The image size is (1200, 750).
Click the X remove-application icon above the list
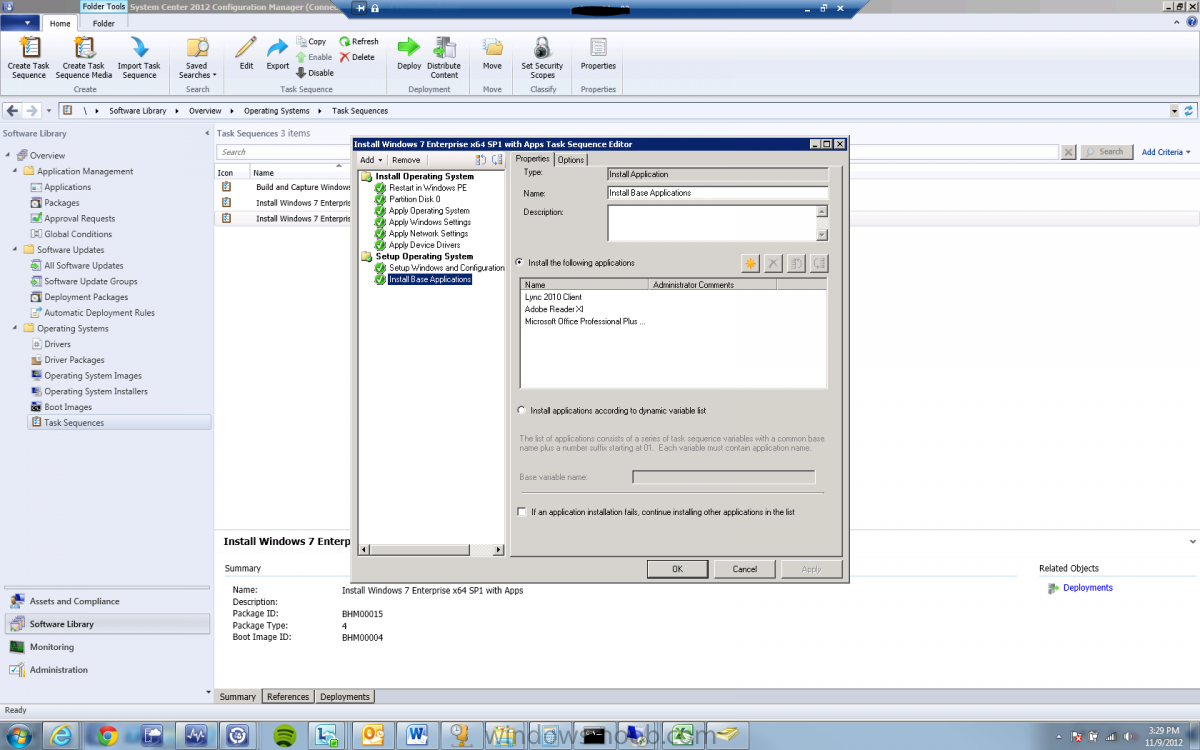[x=773, y=263]
